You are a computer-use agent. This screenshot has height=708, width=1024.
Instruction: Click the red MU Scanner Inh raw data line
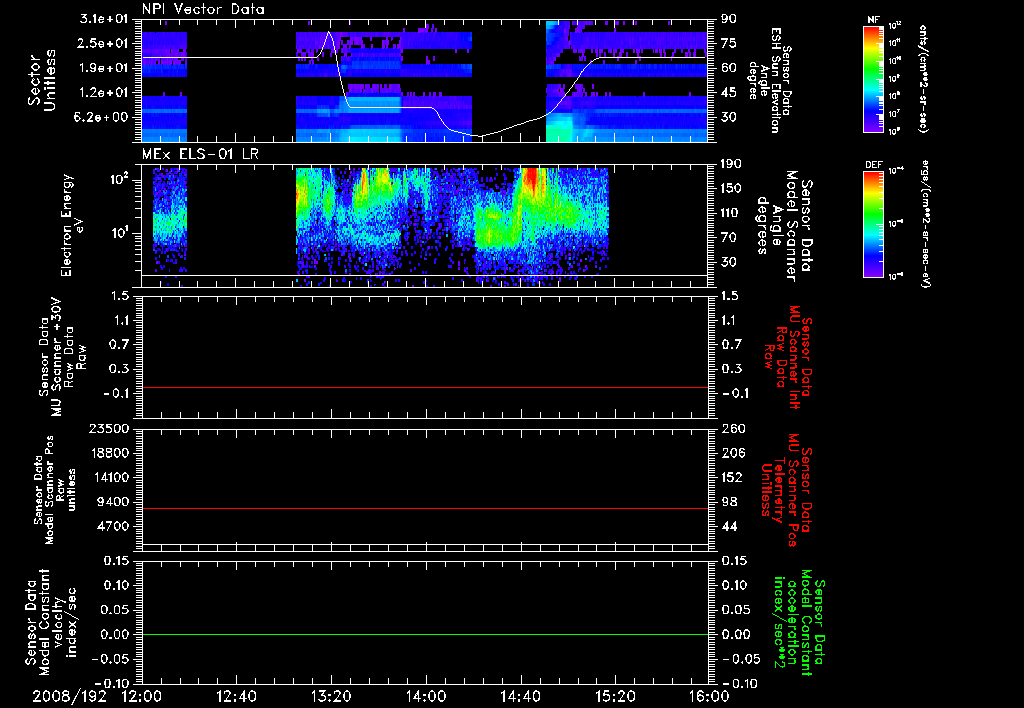pos(425,387)
